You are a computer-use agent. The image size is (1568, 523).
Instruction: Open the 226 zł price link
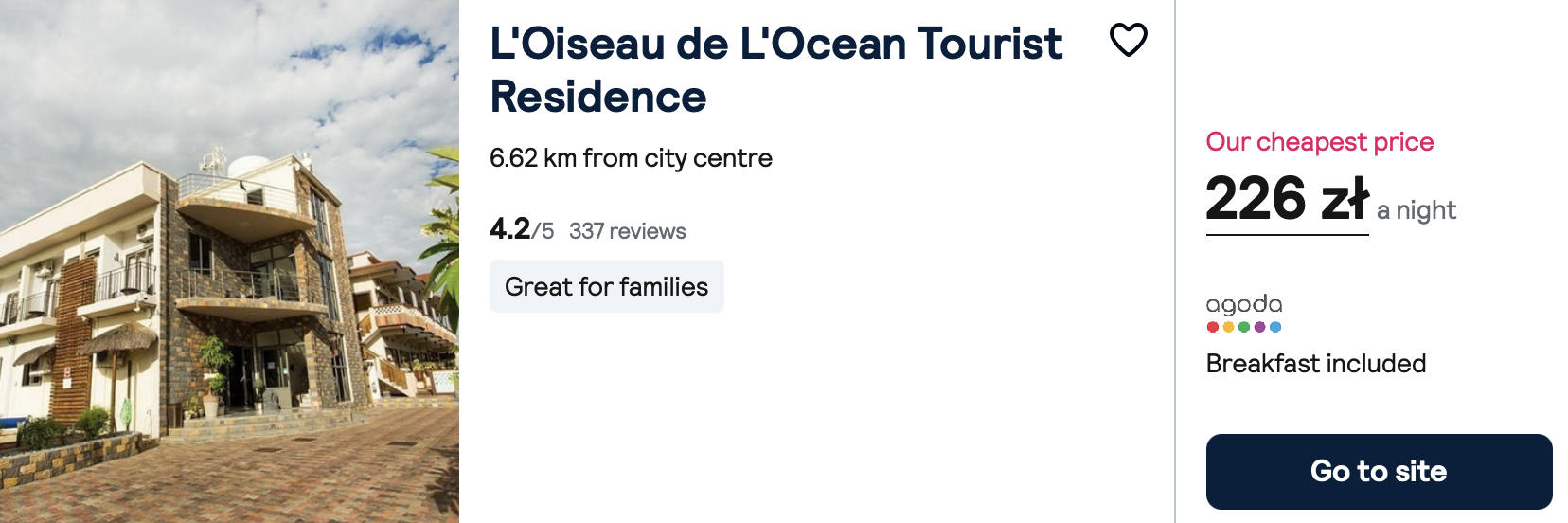(1287, 200)
